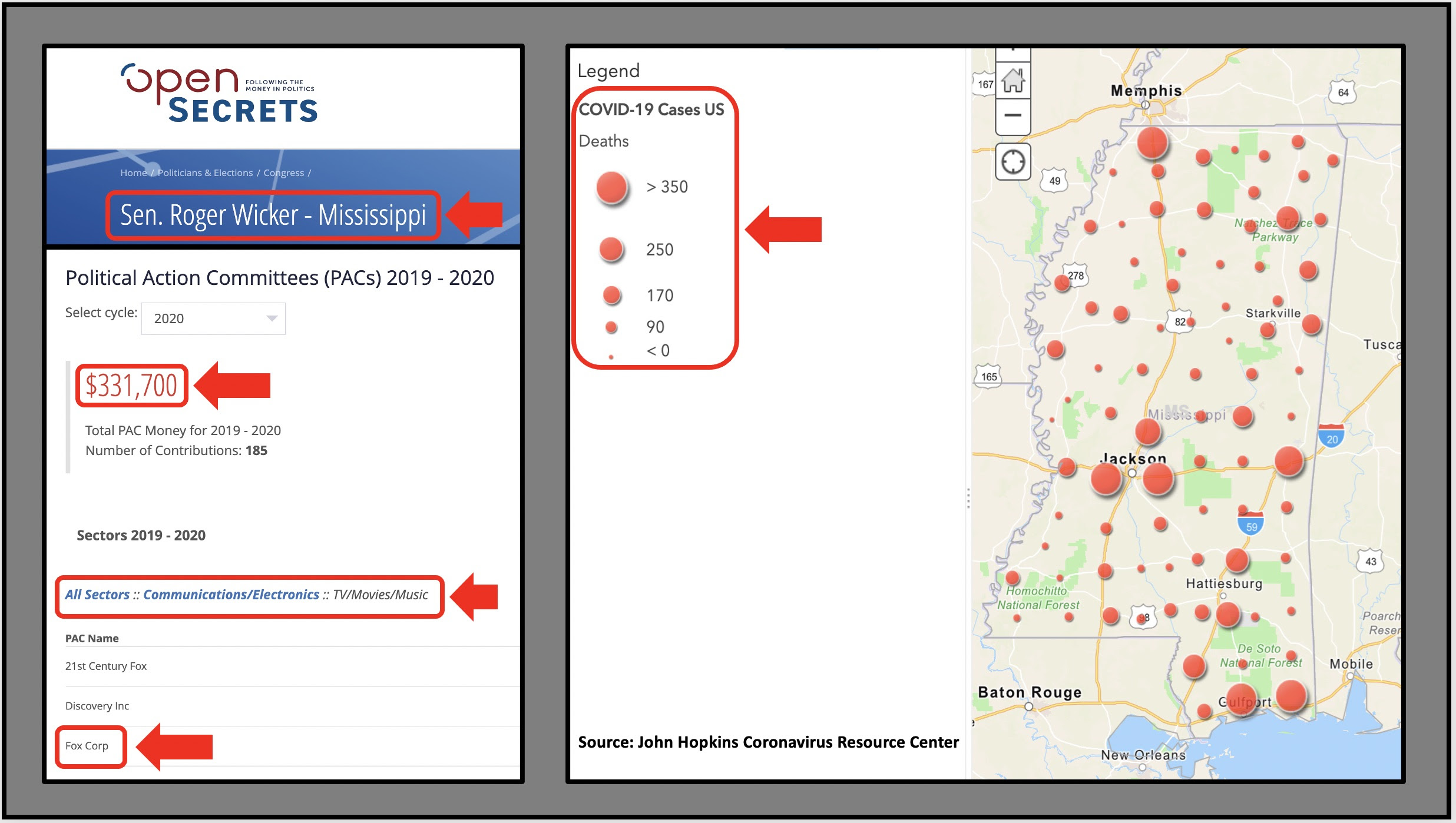Image resolution: width=1456 pixels, height=823 pixels.
Task: Click the US route 278 shield marker
Action: [1076, 276]
